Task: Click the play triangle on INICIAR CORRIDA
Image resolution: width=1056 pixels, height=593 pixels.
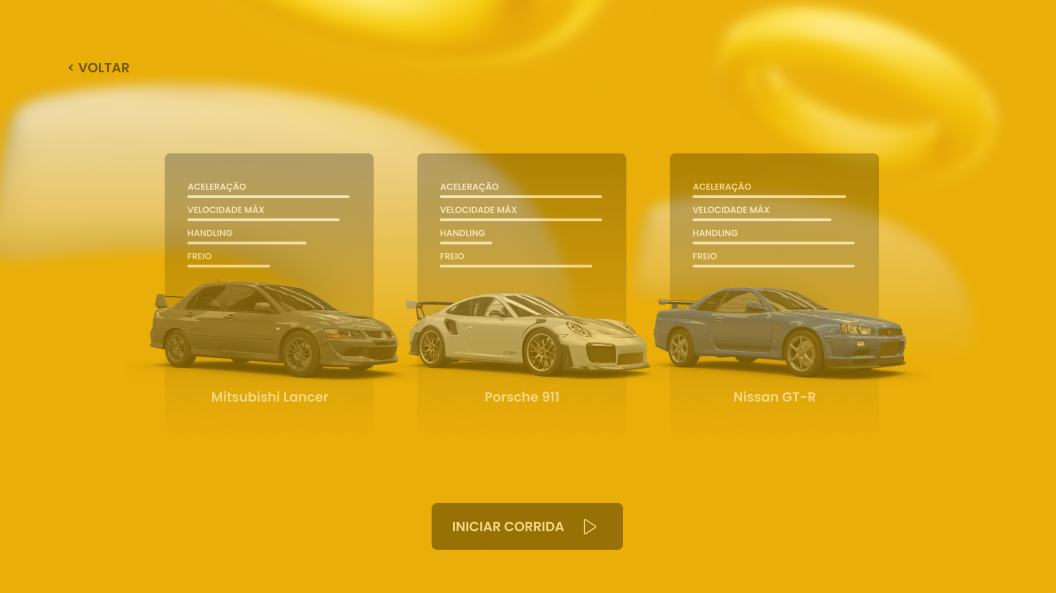Action: coord(590,526)
